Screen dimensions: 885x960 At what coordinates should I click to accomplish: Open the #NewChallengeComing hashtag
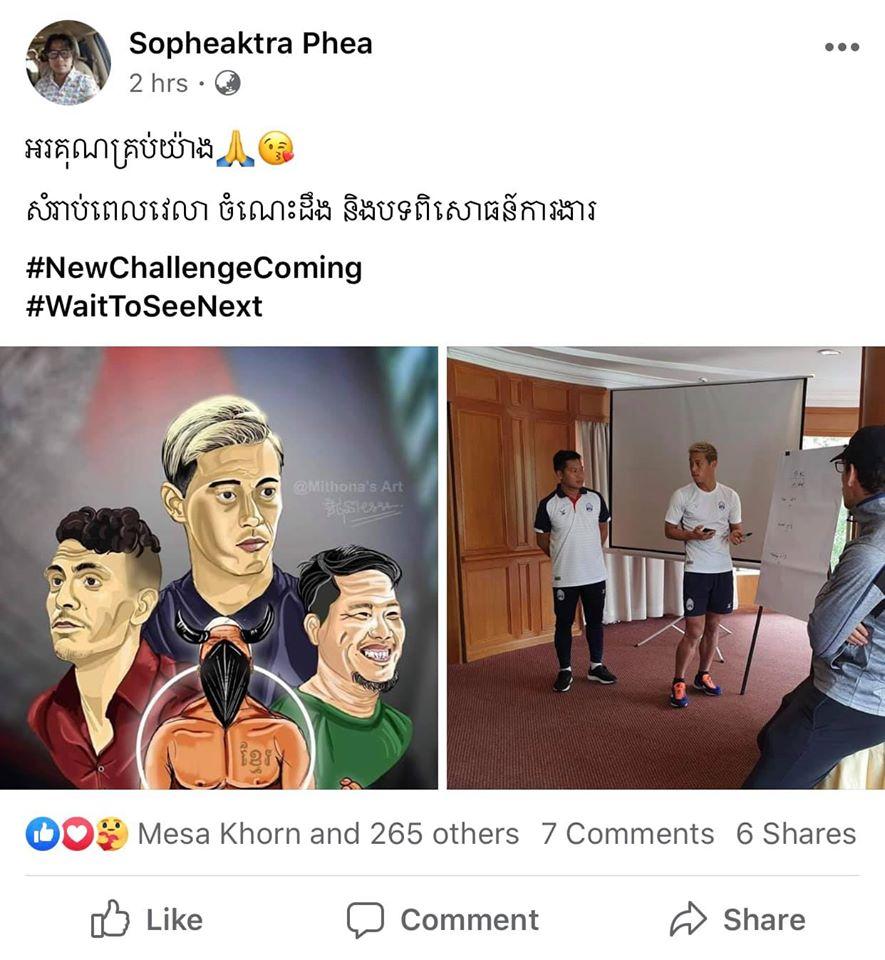(194, 268)
